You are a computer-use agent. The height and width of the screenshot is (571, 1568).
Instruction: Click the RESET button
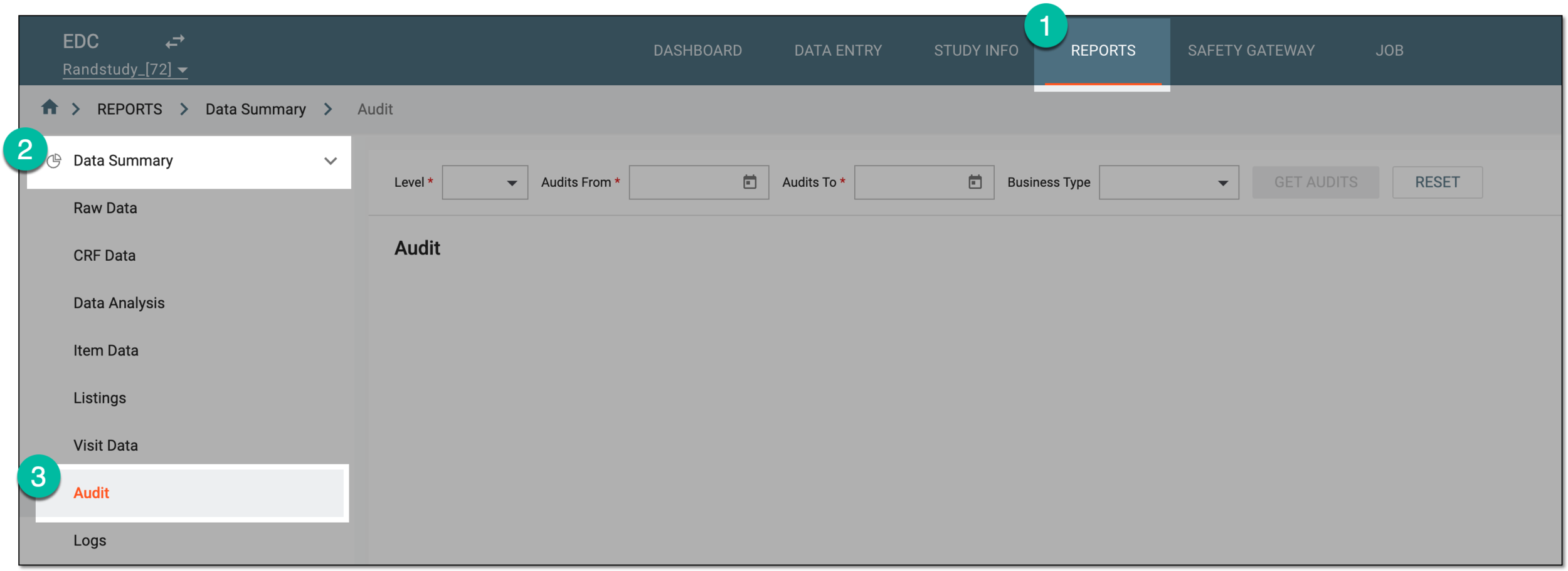[x=1437, y=182]
